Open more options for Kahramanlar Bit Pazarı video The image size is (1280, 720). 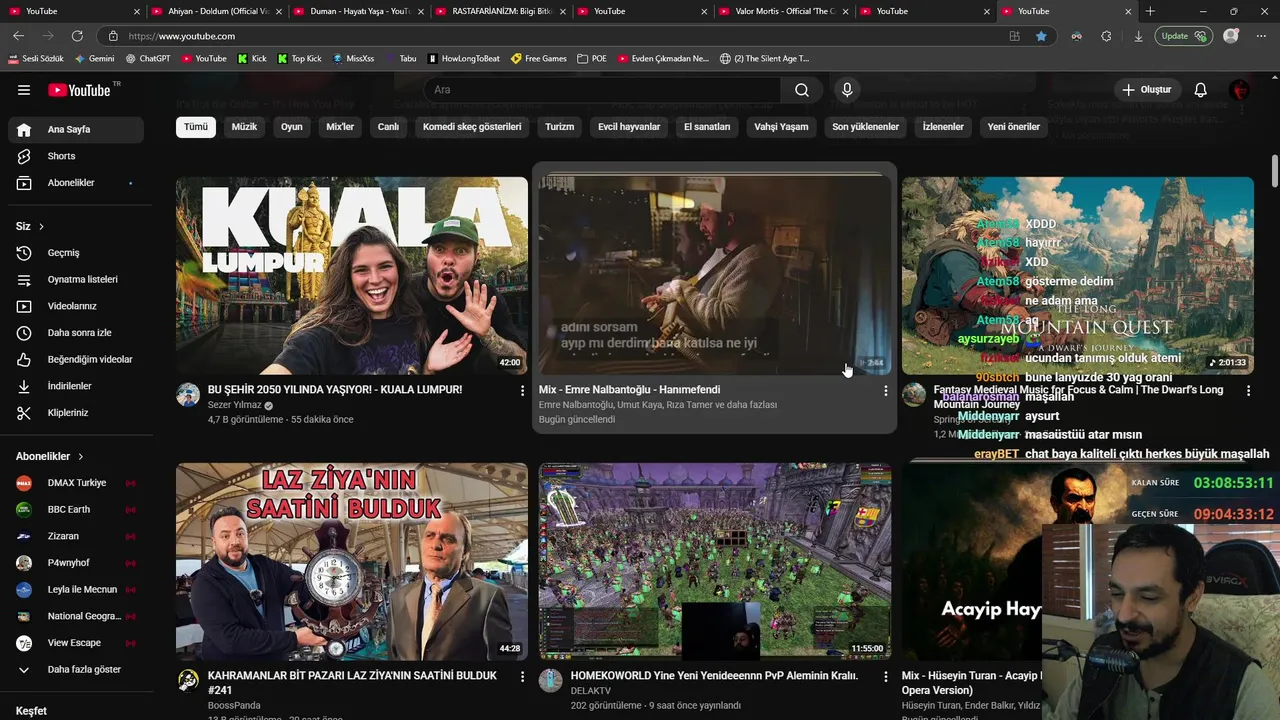click(x=522, y=677)
